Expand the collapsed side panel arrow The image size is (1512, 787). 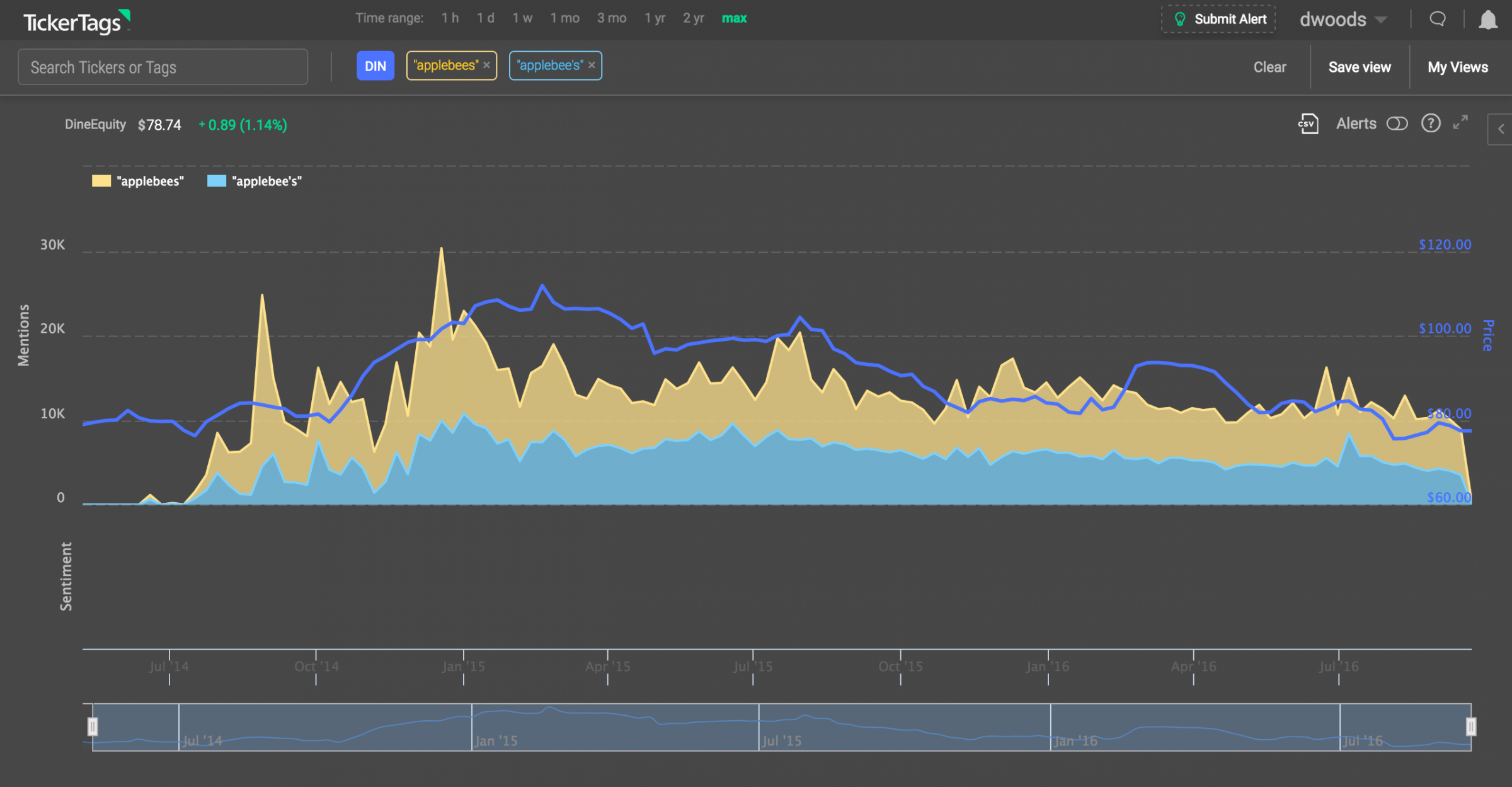click(1501, 129)
